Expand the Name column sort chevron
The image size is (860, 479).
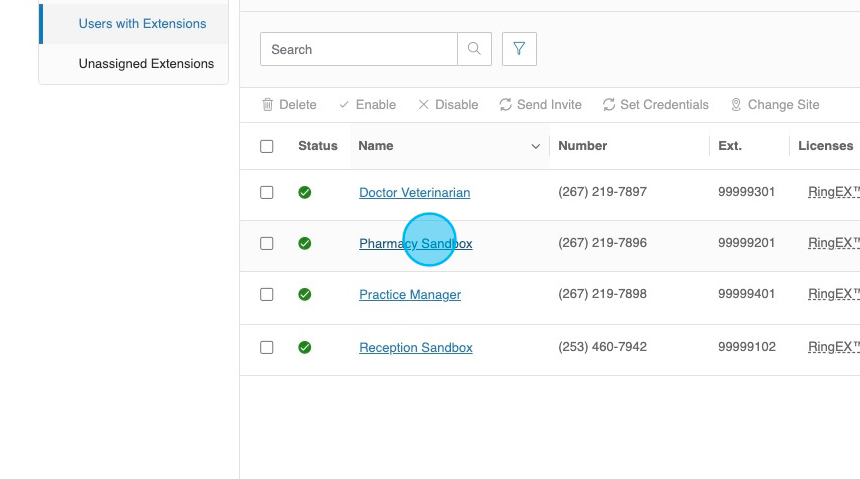click(x=535, y=147)
